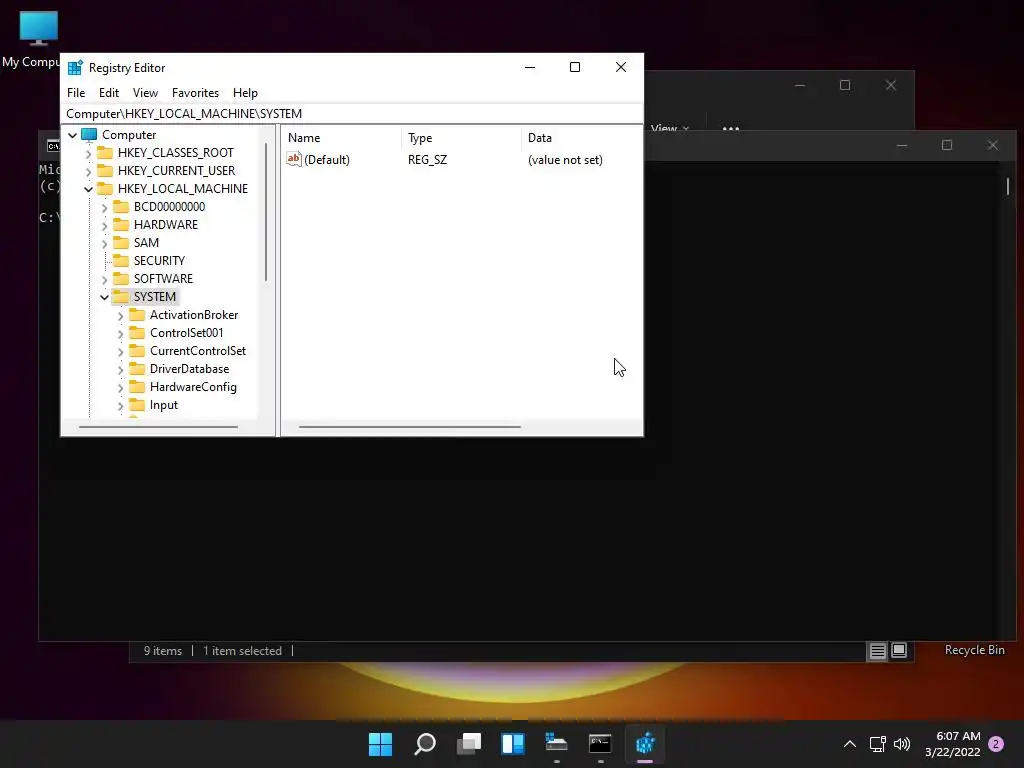Switch to Command Prompt on the taskbar

(x=600, y=743)
